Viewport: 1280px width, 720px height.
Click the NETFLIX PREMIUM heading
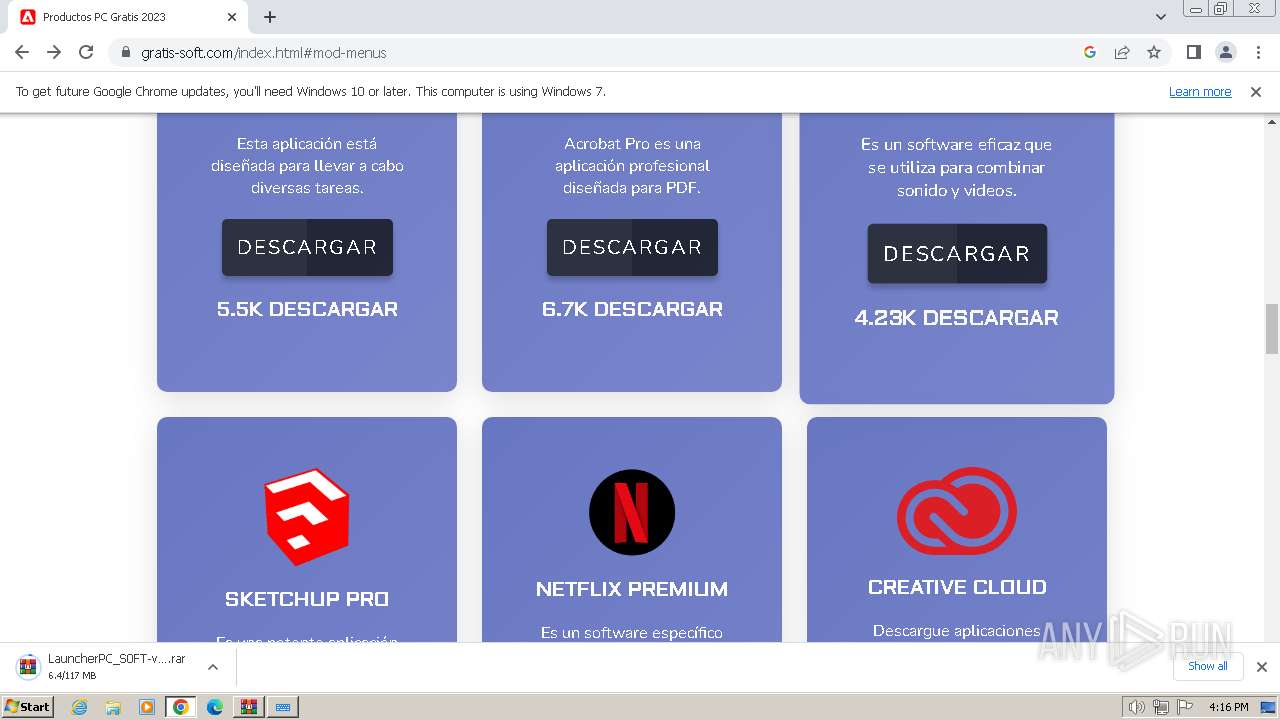pos(632,589)
